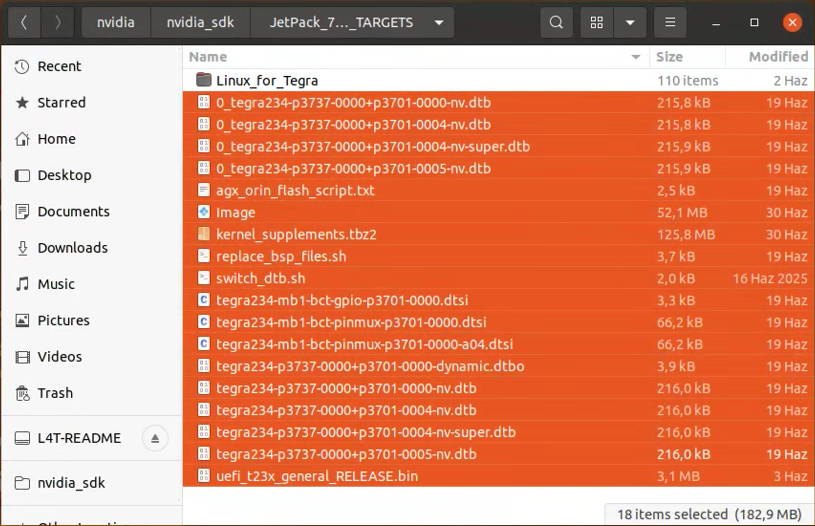Click kernel_supplements.tbz2 archive icon
Viewport: 815px width, 526px height.
click(204, 234)
